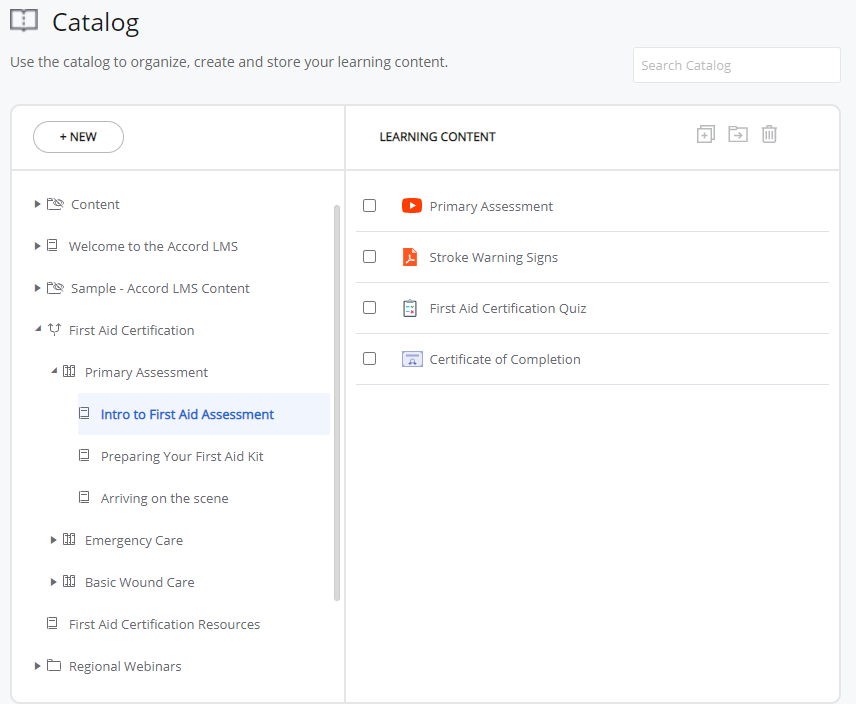Click the Catalog book icon in the header

point(24,19)
